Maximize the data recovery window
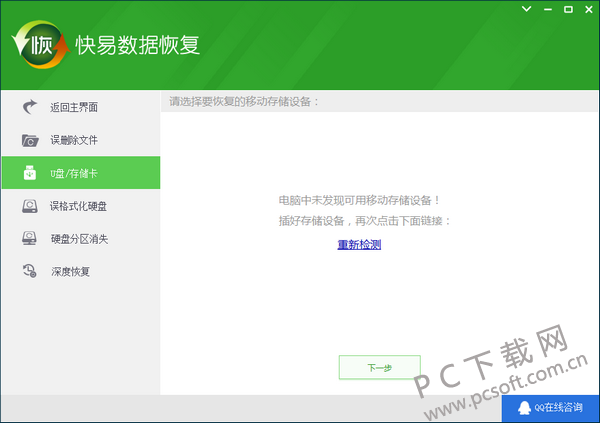This screenshot has width=600, height=423. [568, 9]
